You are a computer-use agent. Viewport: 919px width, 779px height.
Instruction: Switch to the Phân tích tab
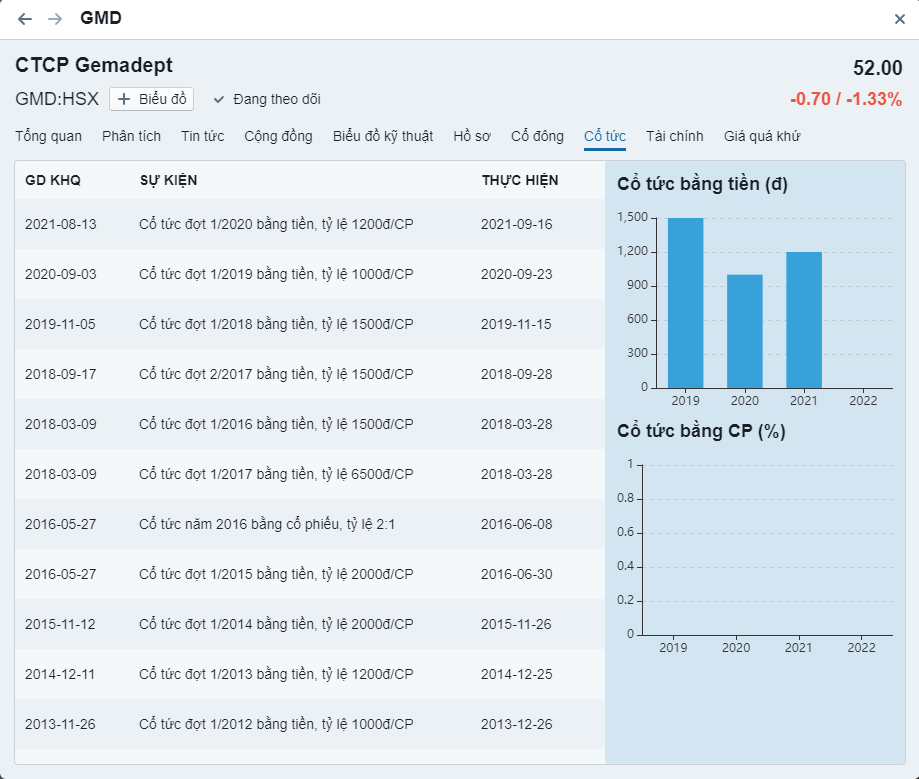click(131, 136)
